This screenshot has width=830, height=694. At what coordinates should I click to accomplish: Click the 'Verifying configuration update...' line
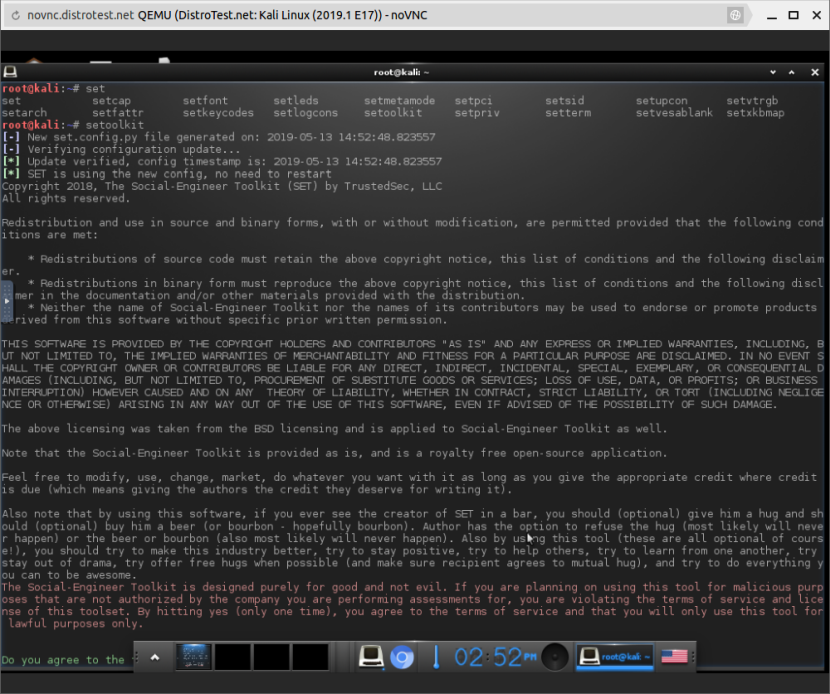point(133,149)
